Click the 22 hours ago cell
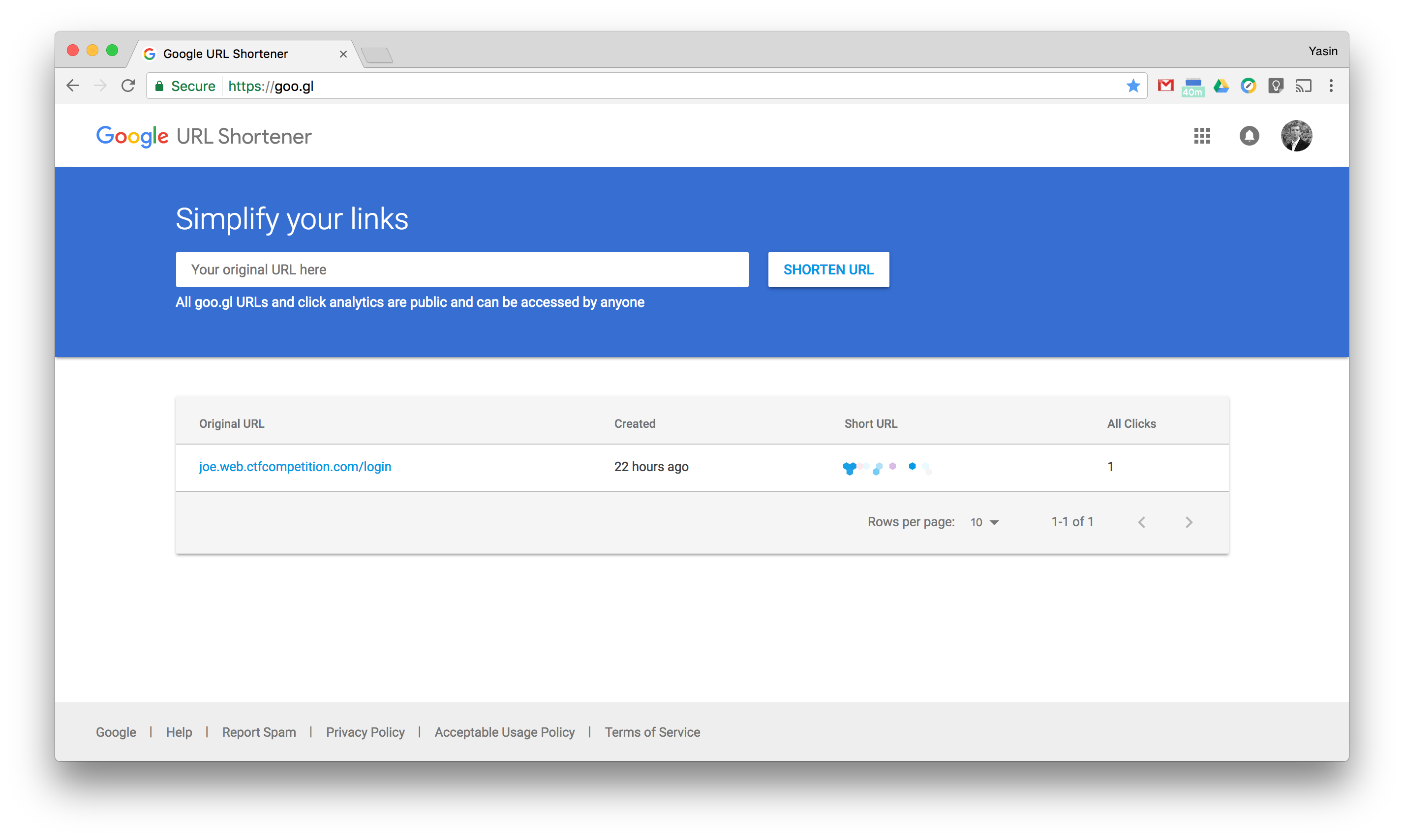 coord(651,466)
